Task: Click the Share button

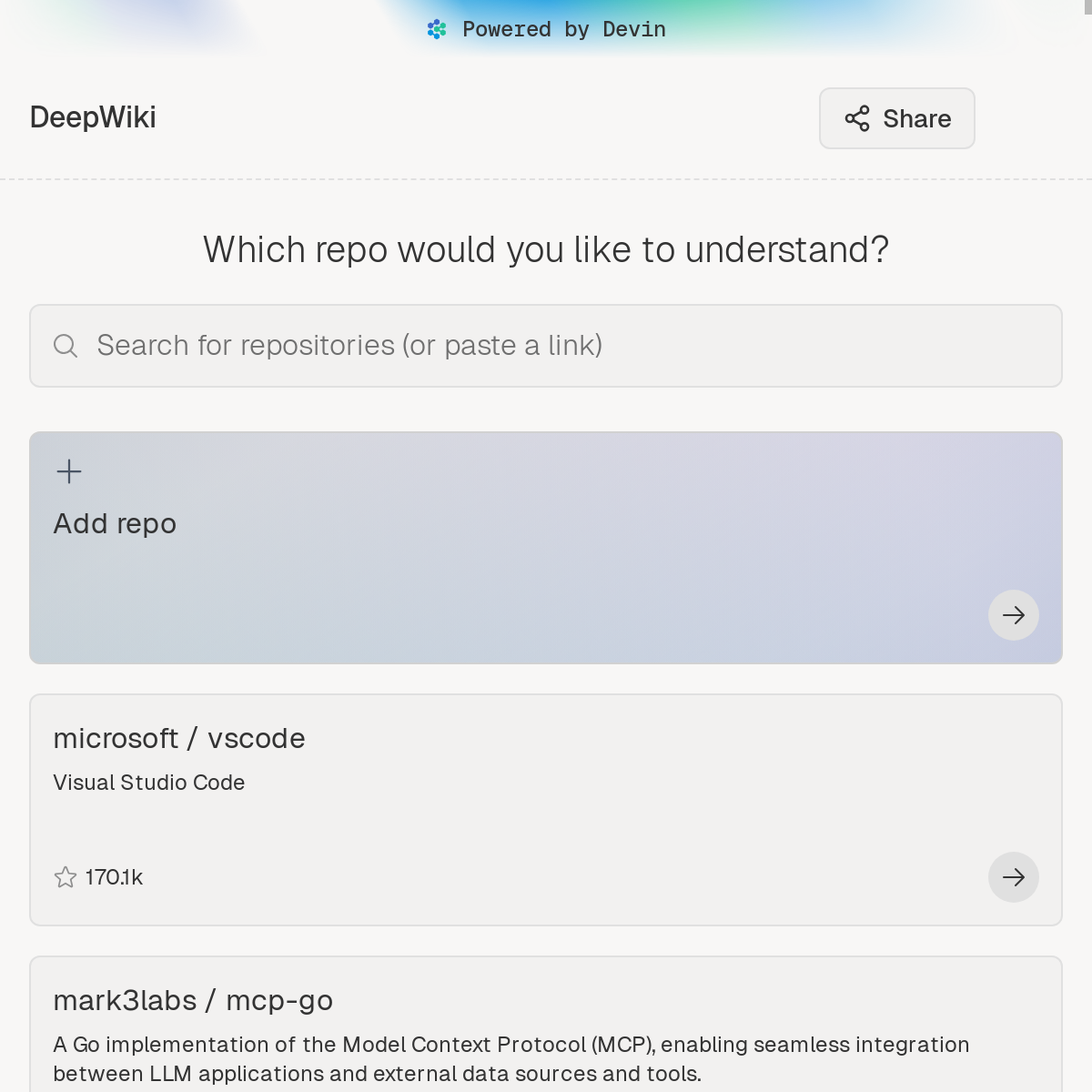Action: pos(896,118)
